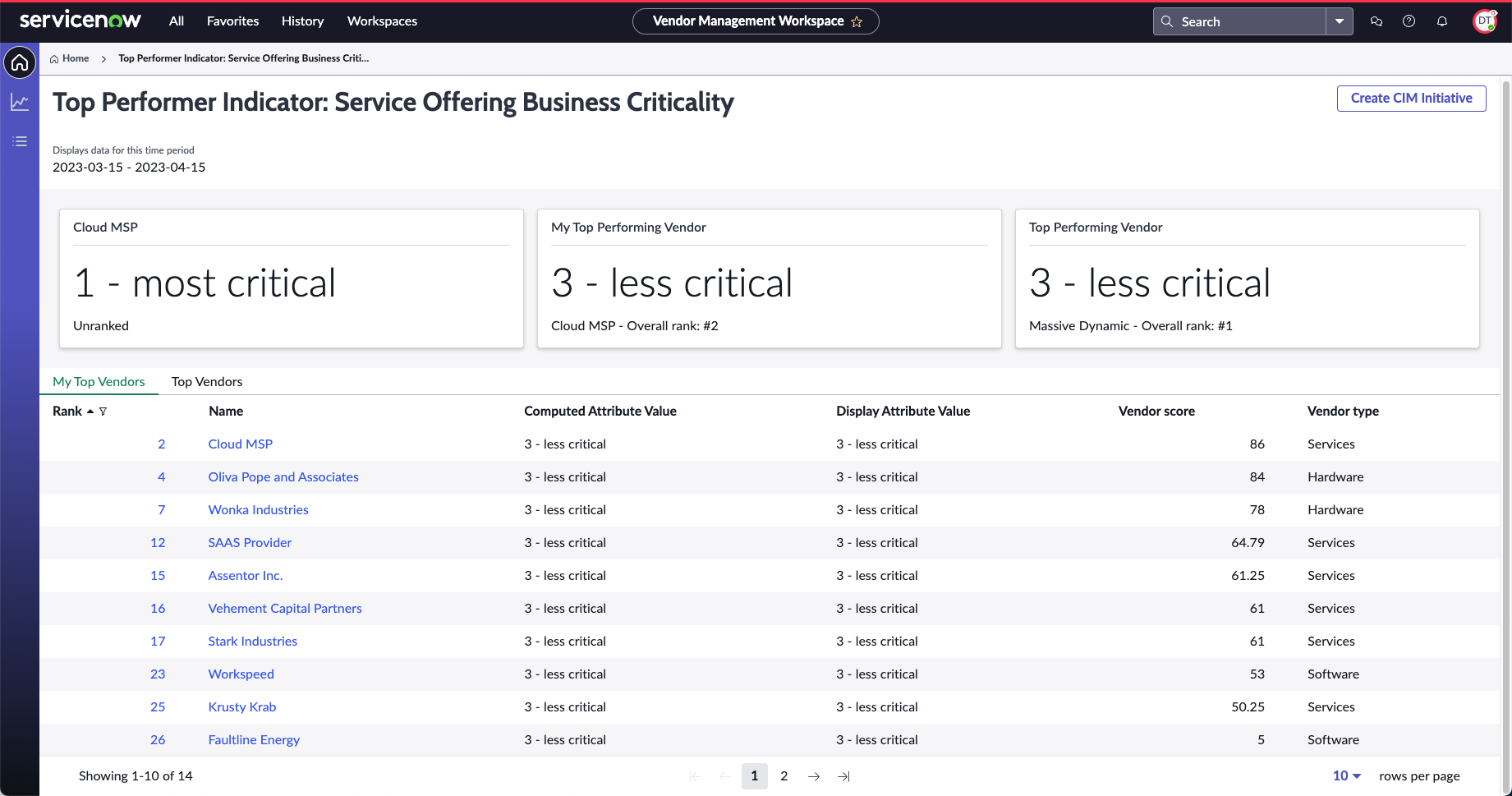Open the Oliva Pope and Associates link

[x=283, y=477]
